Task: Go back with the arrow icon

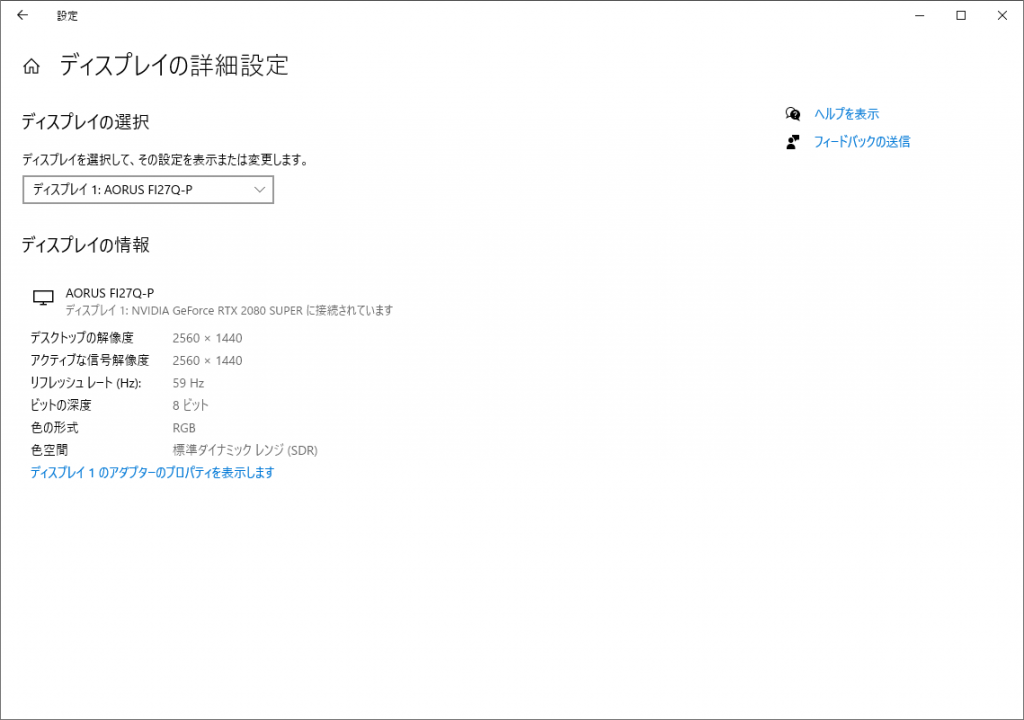Action: pyautogui.click(x=22, y=15)
